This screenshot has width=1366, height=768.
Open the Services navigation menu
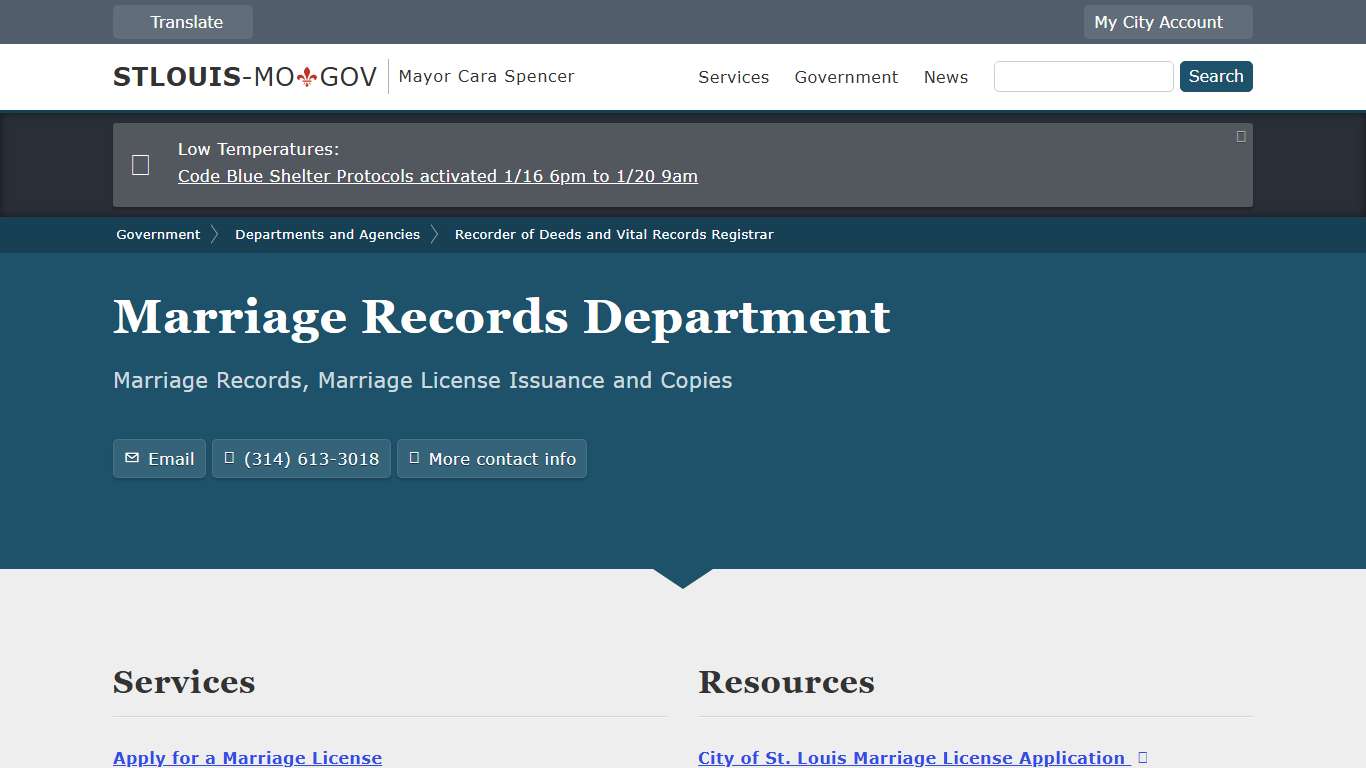(x=733, y=77)
